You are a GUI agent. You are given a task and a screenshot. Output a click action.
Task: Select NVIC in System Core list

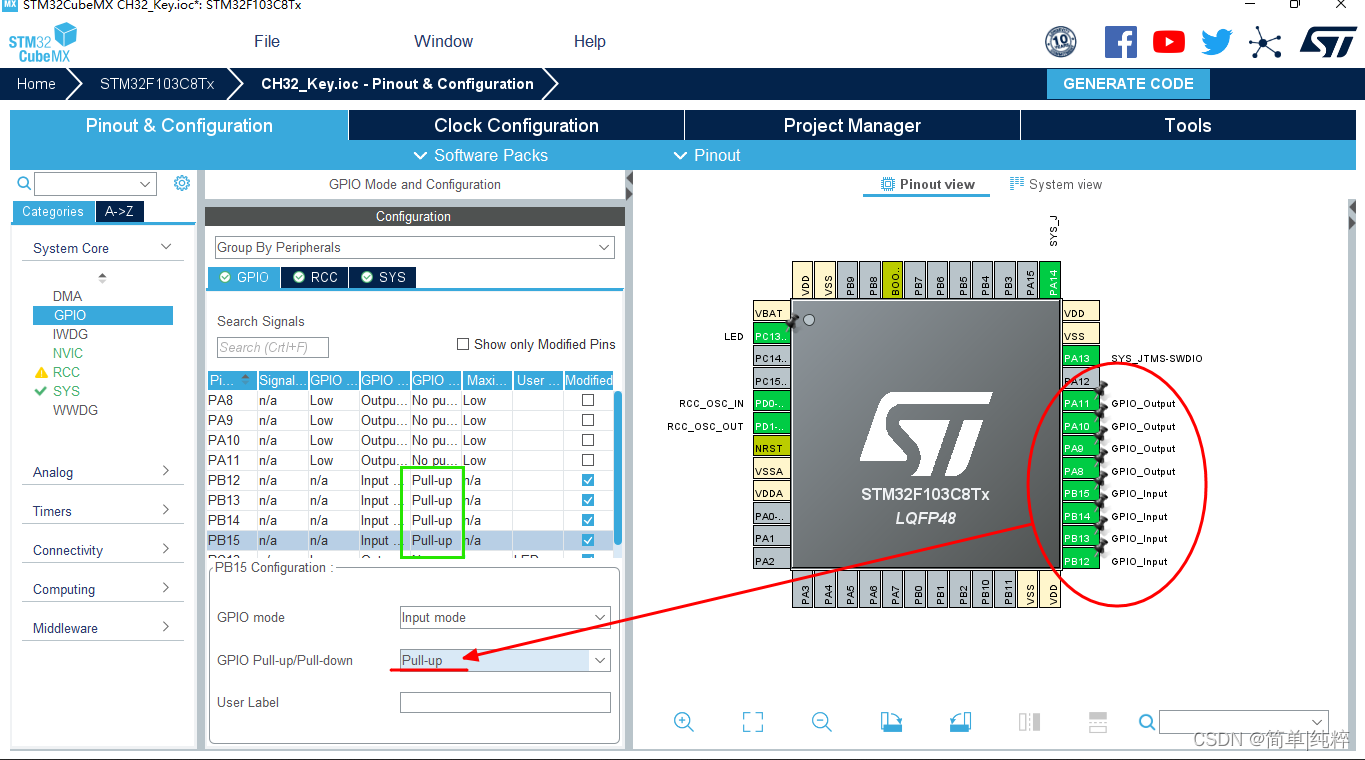(68, 353)
